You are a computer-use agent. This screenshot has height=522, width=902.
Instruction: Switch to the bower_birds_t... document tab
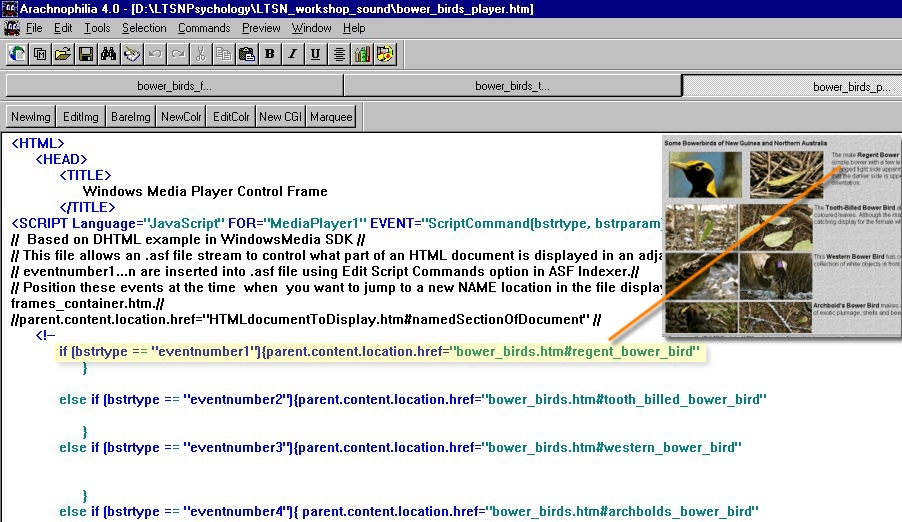(x=512, y=86)
